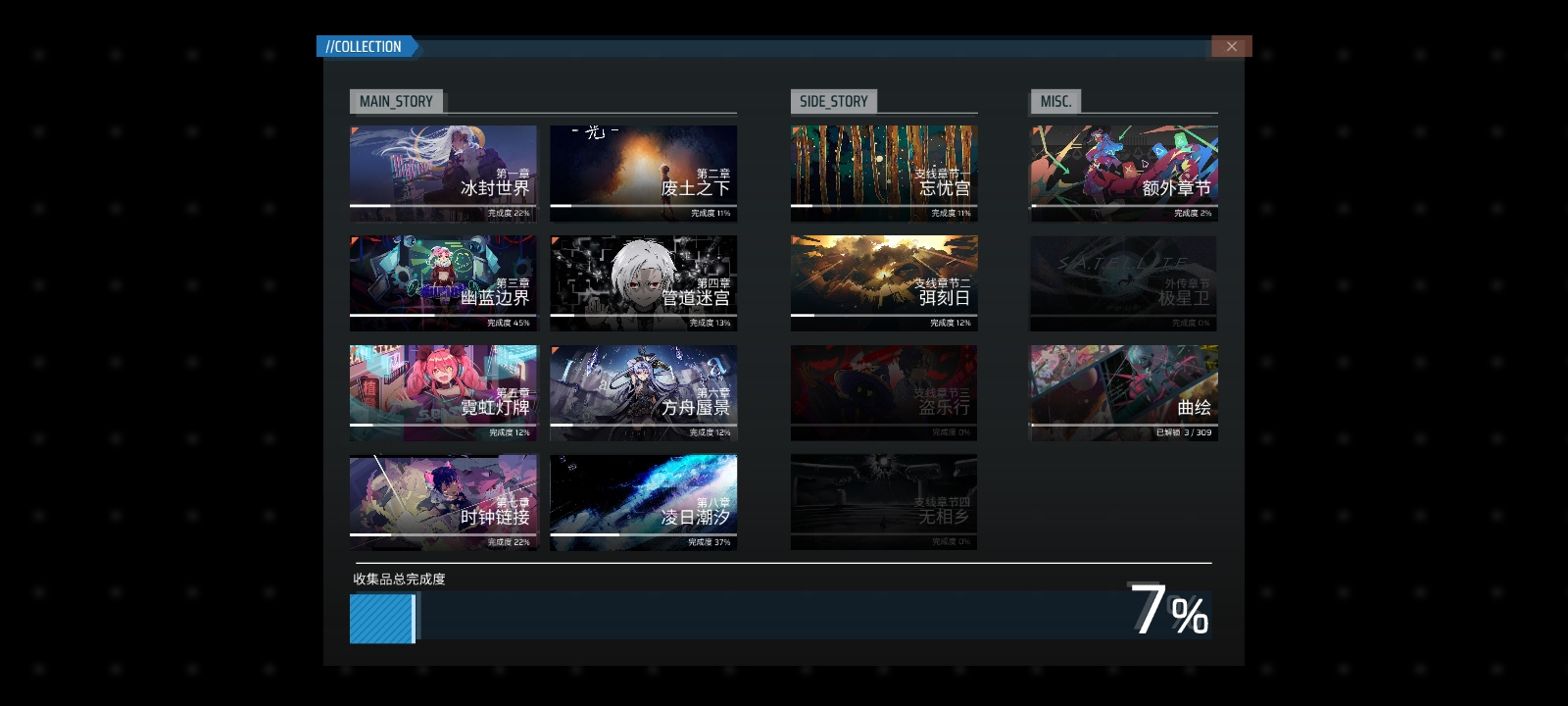The height and width of the screenshot is (706, 1568).
Task: Open side story card 弭刻日
Action: click(x=884, y=282)
